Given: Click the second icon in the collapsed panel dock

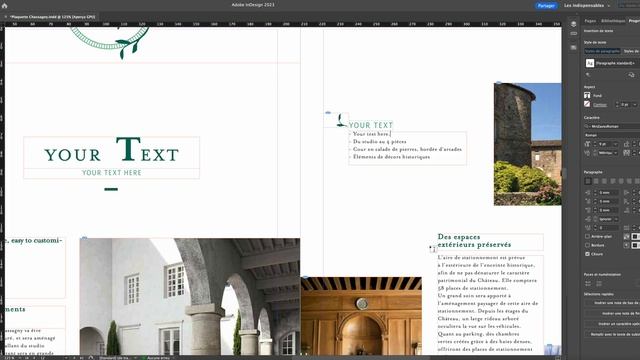Looking at the screenshot, I should [x=573, y=33].
